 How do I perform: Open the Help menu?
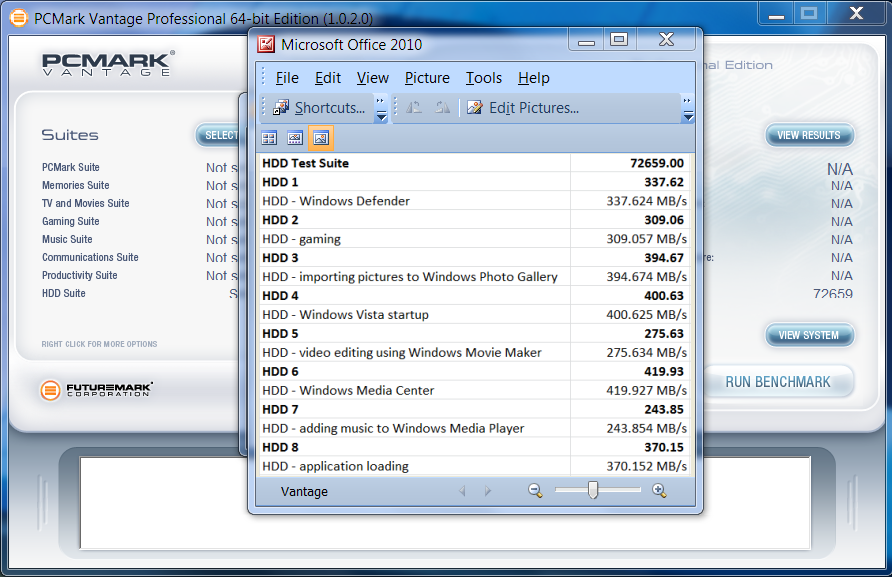click(534, 78)
